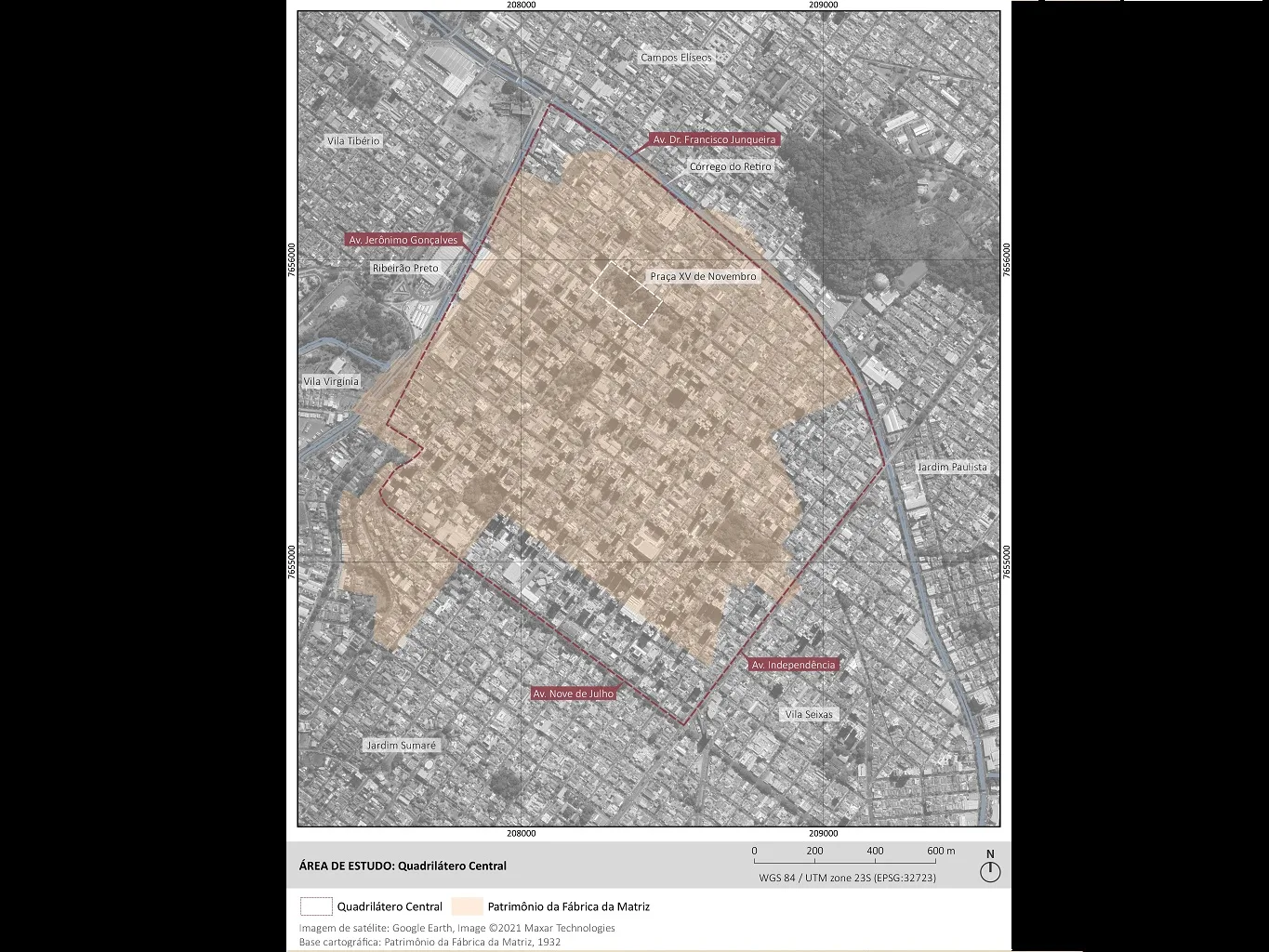
Task: Click the Patrimônio da Fábrica da Matriz swatch
Action: [467, 906]
